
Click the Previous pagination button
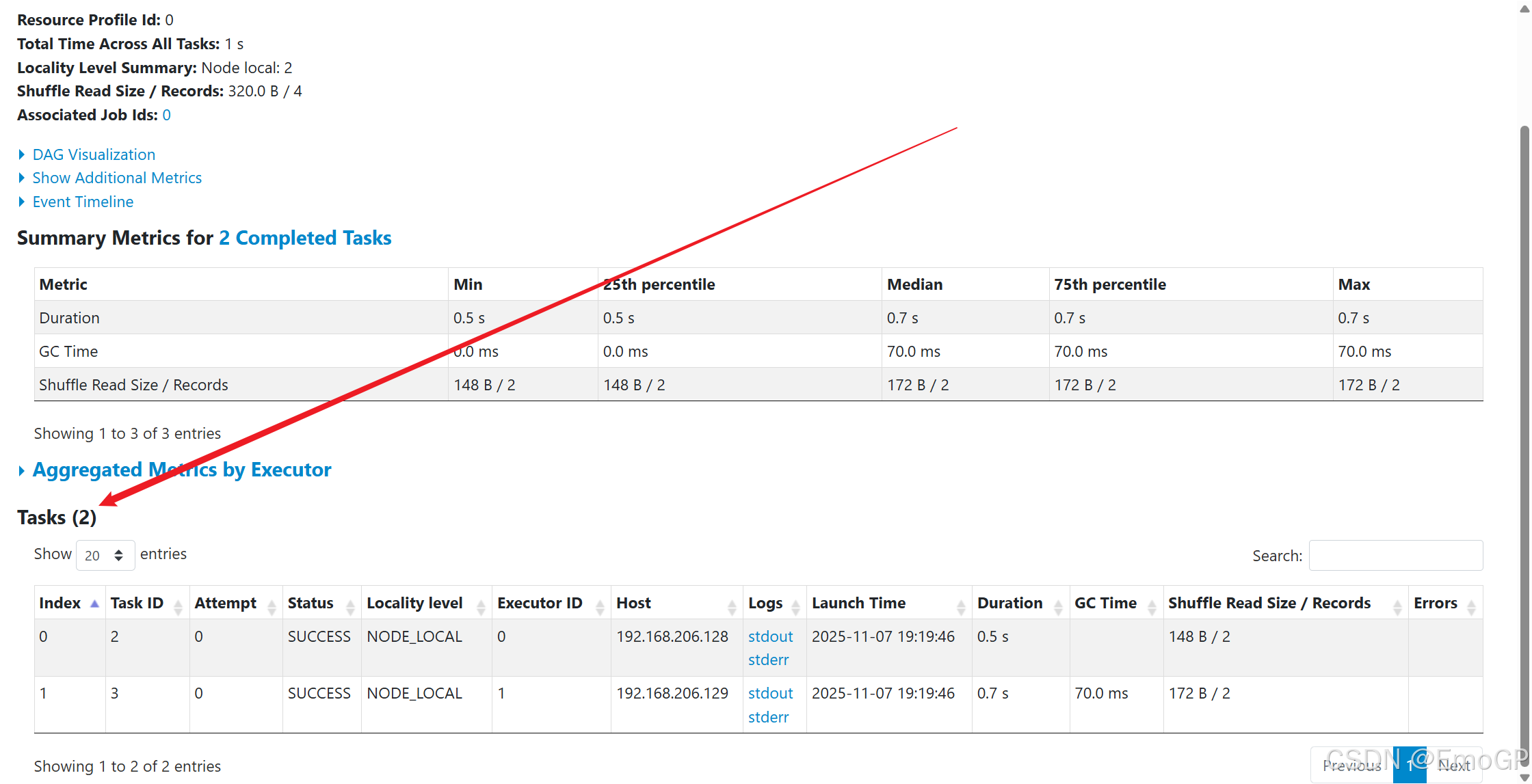1351,766
